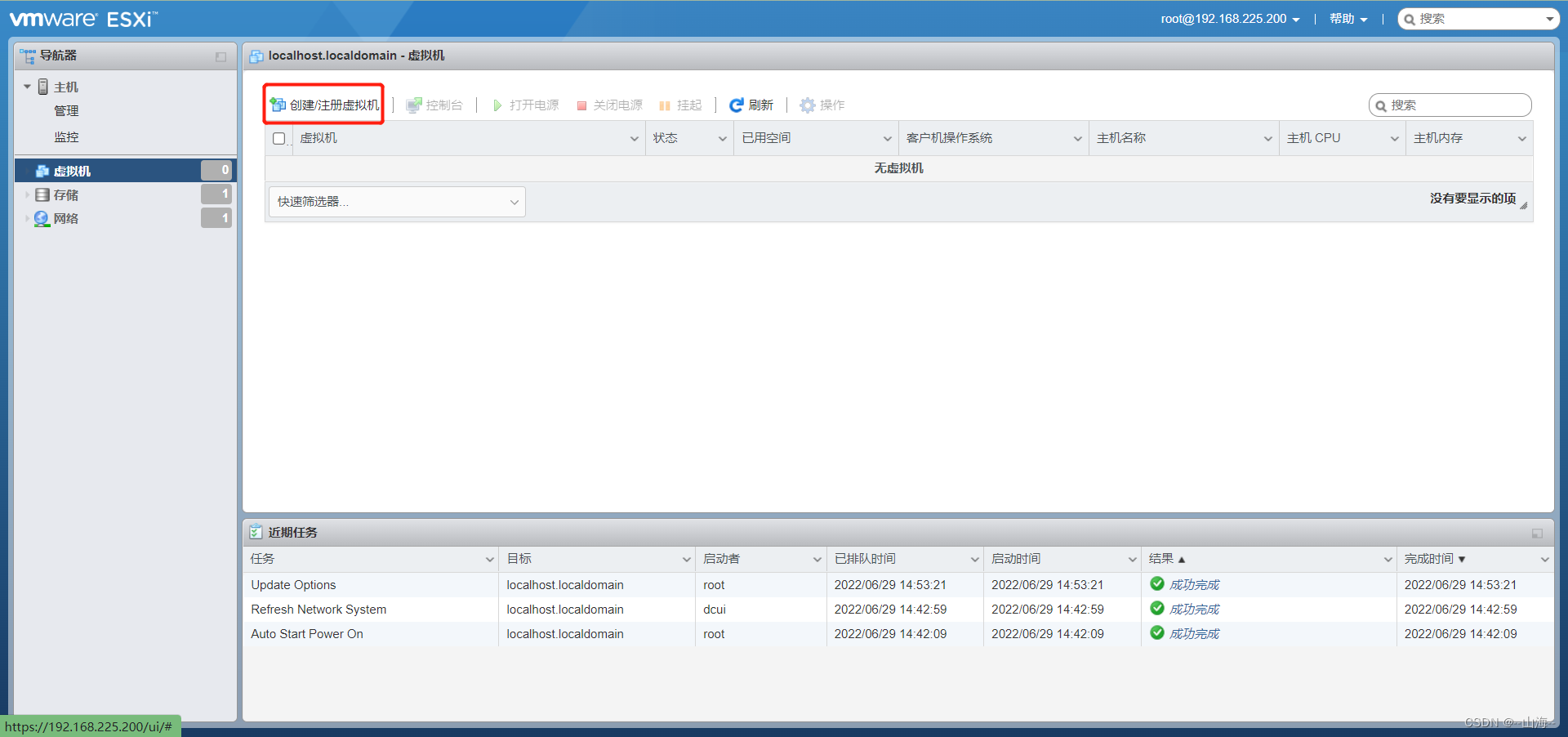
Task: Click the VM list search magnifier icon
Action: 1381,105
